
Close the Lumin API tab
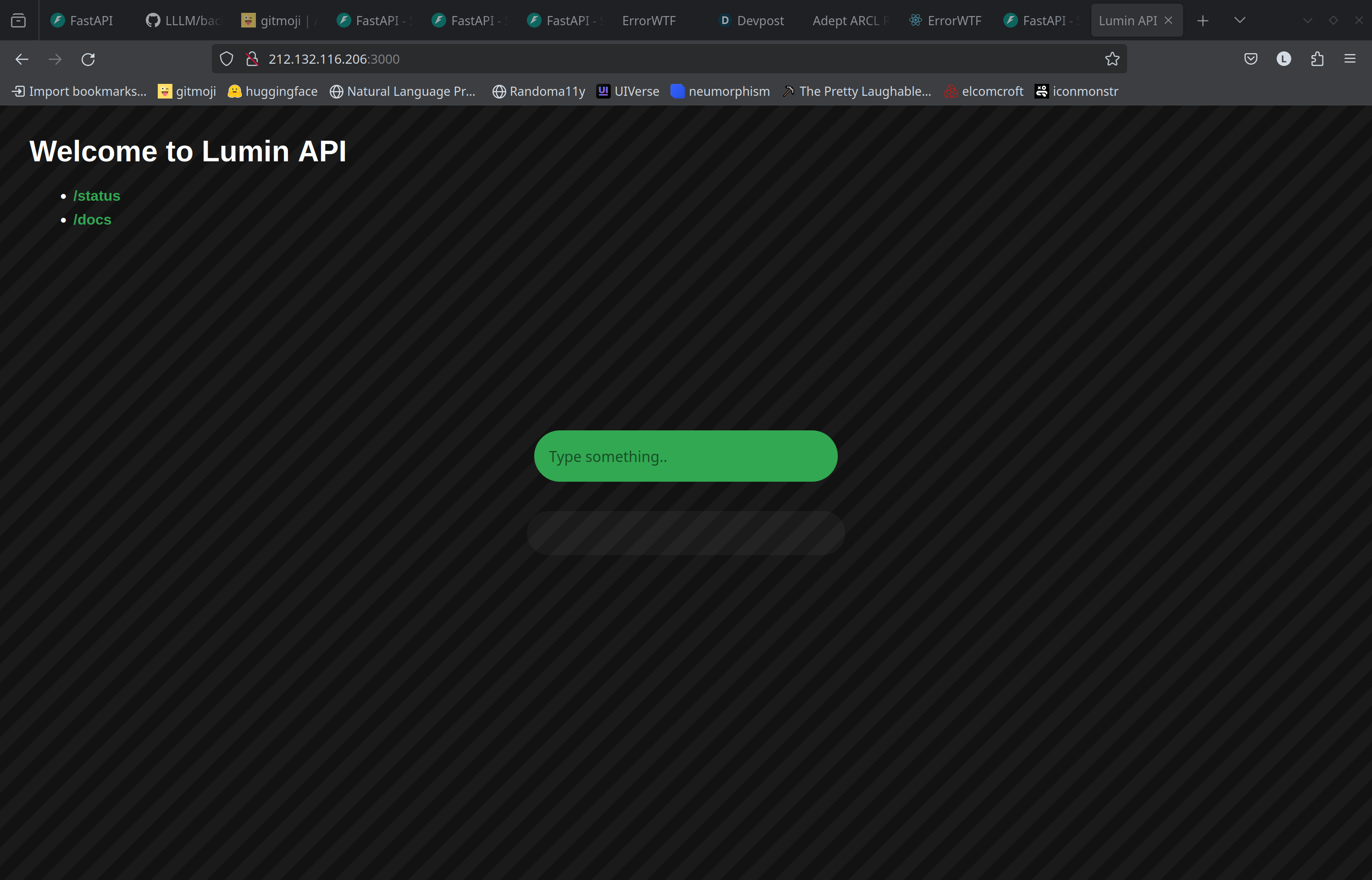[x=1168, y=21]
